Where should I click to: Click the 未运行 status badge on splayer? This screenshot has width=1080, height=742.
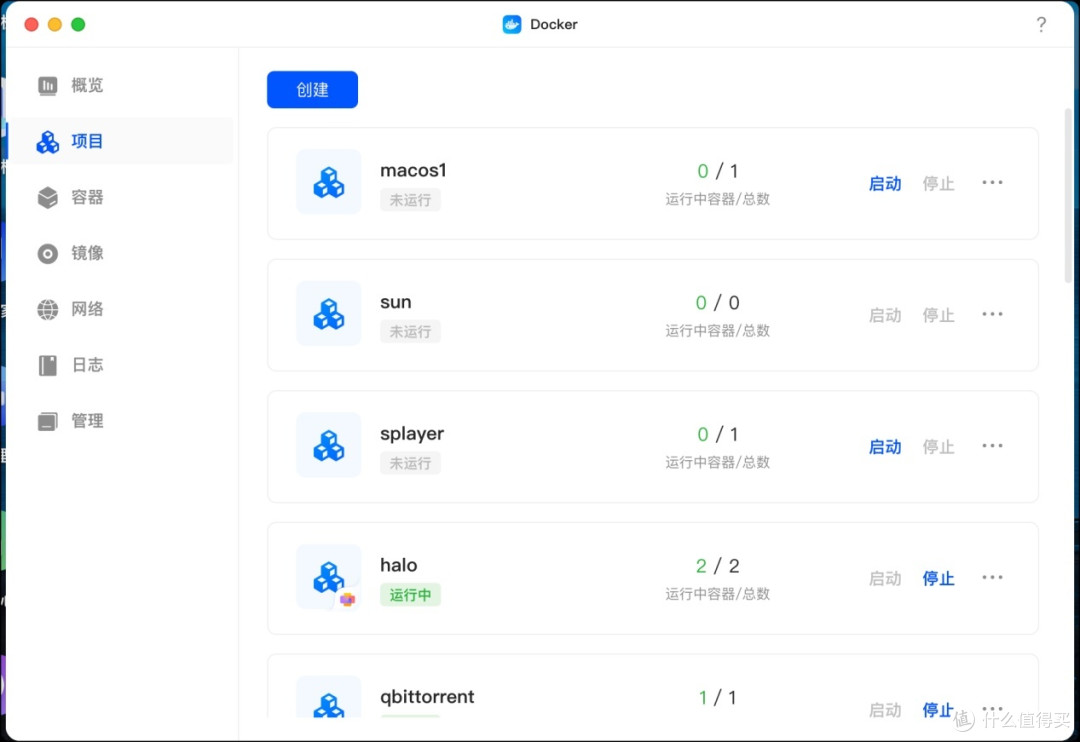point(410,463)
